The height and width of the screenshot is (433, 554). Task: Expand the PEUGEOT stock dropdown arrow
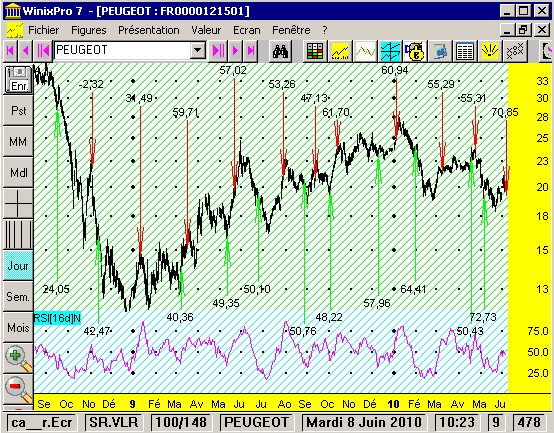(198, 51)
